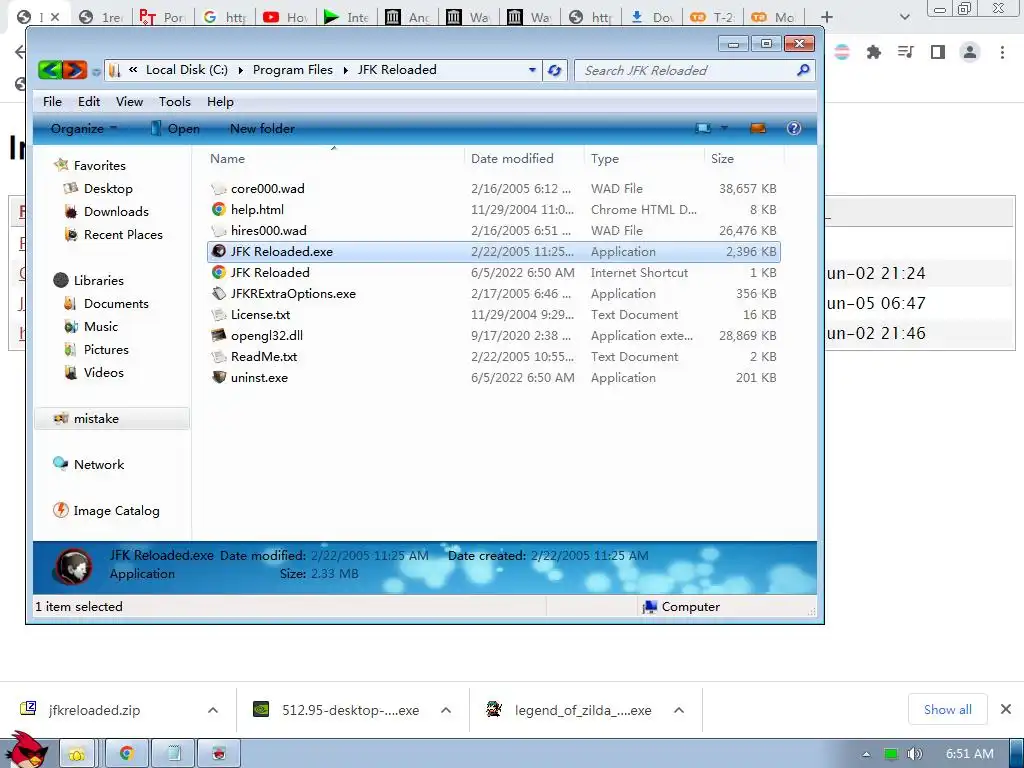Select the opengl32.dll file icon
Image resolution: width=1024 pixels, height=768 pixels.
[219, 336]
